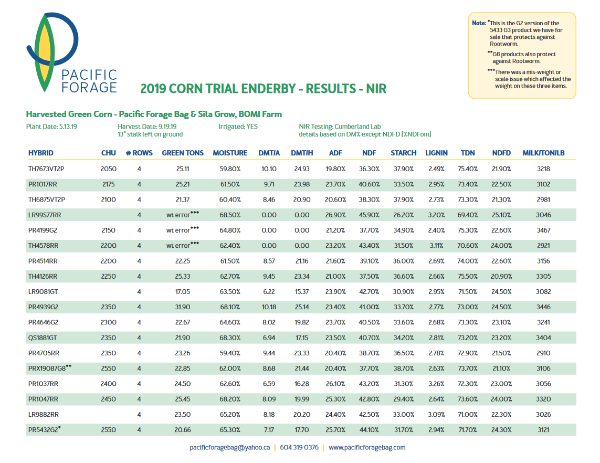
Task: Click the MILK/TON/LB column header
Action: (543, 153)
